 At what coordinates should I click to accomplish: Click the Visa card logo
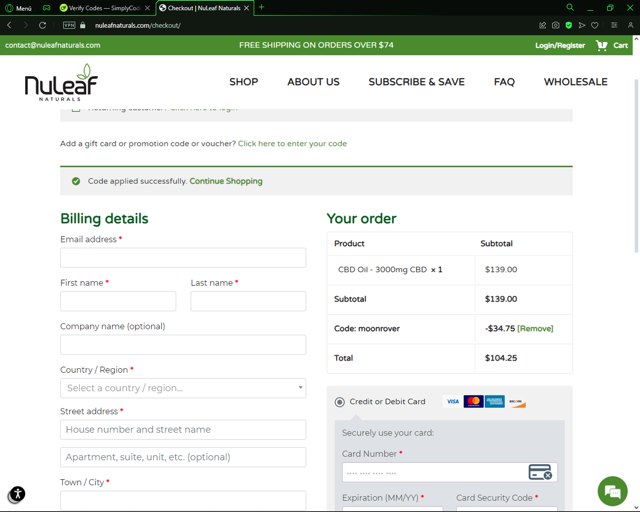coord(452,401)
